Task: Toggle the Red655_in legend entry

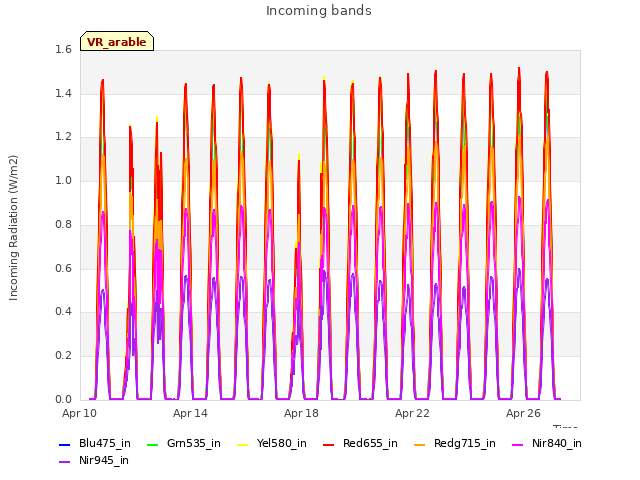Action: pyautogui.click(x=360, y=444)
